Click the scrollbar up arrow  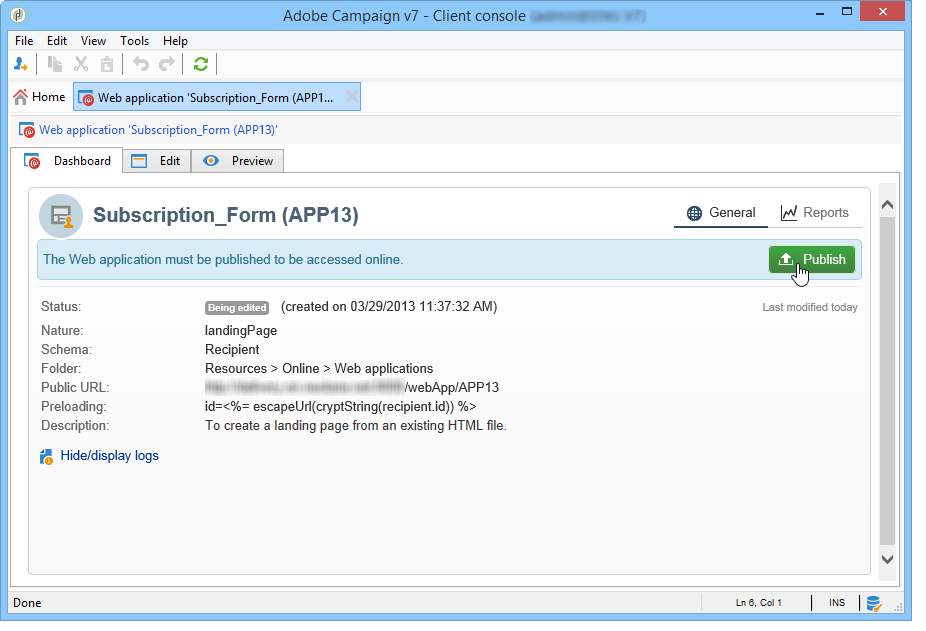(887, 204)
